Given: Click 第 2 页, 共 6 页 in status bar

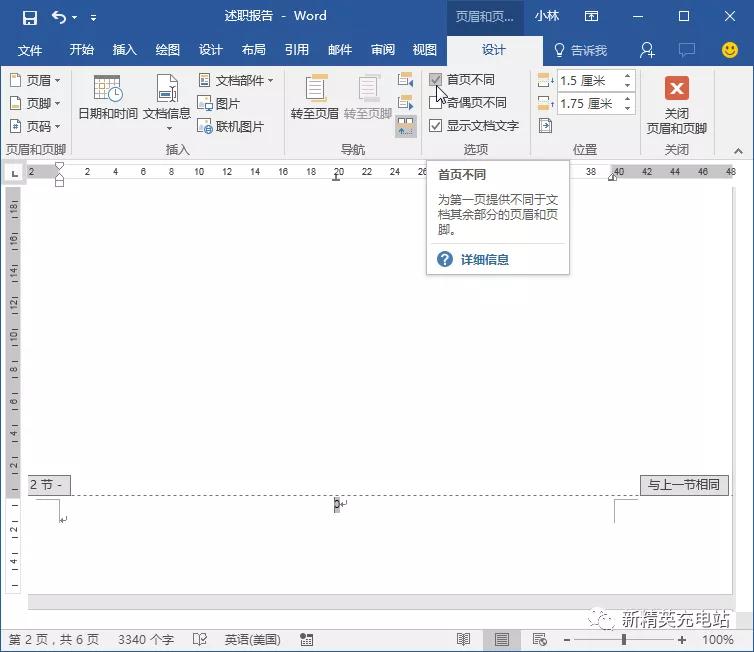Looking at the screenshot, I should pyautogui.click(x=53, y=639).
